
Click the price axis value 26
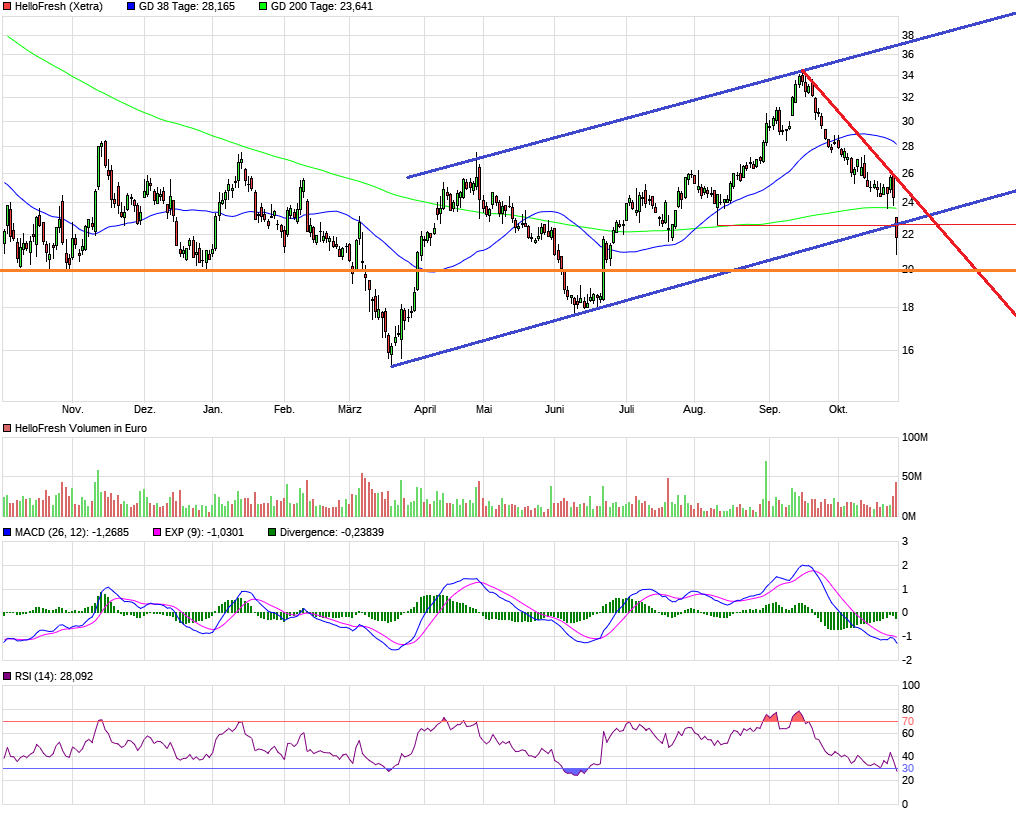click(908, 174)
